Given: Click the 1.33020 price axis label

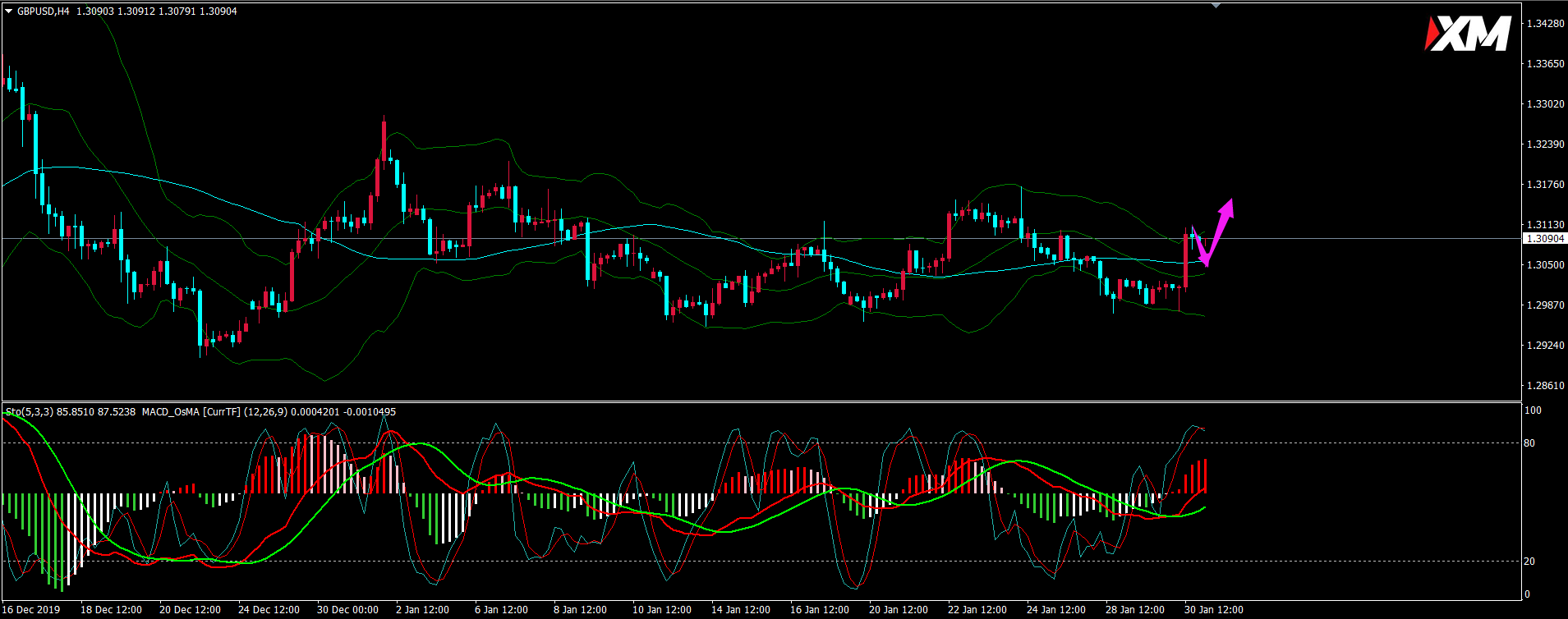Looking at the screenshot, I should pos(1544,104).
